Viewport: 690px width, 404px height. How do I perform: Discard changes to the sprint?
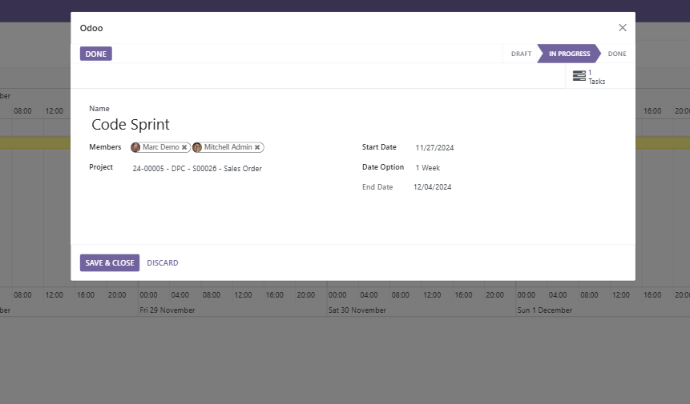tap(162, 263)
